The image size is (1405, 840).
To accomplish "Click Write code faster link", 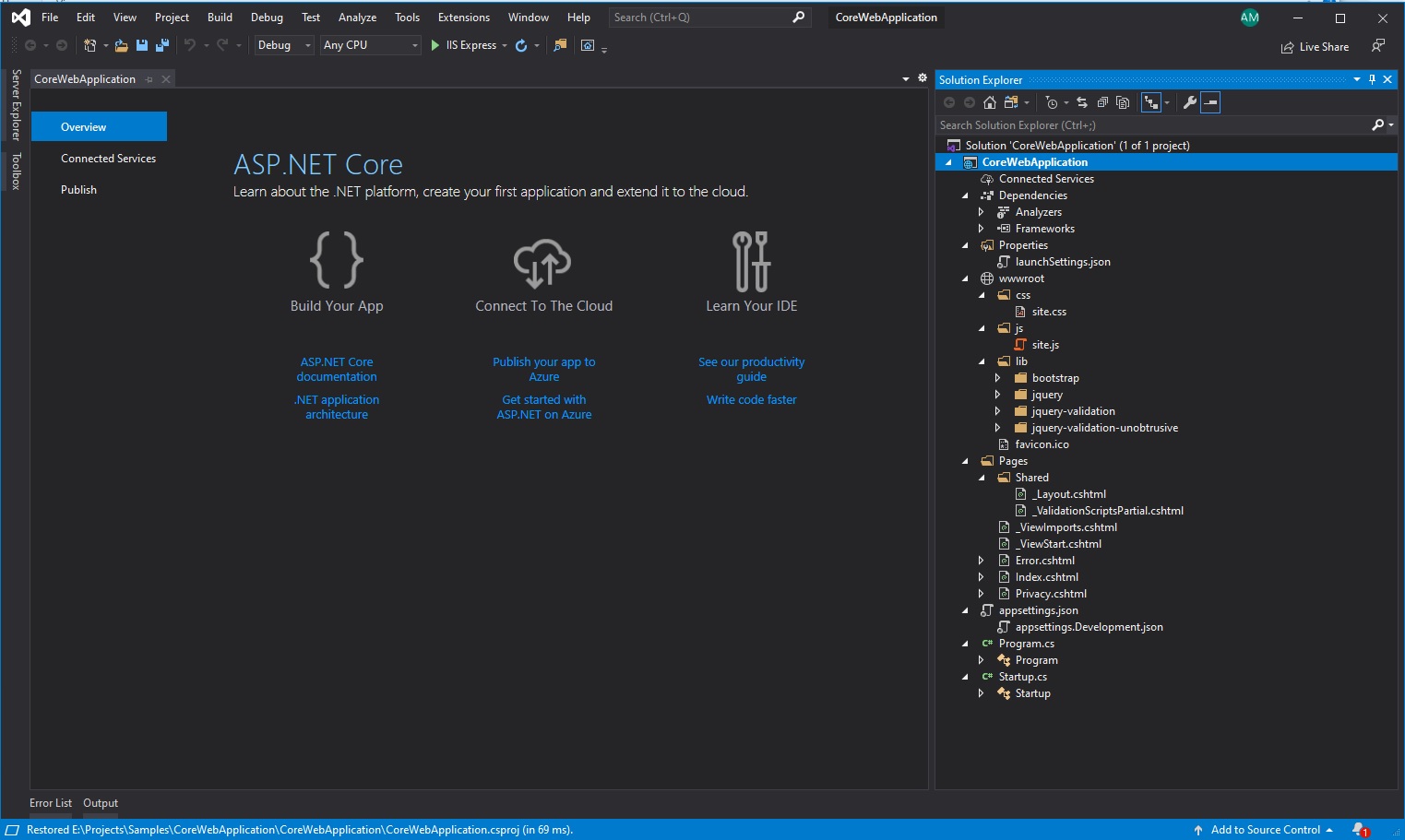I will coord(752,400).
